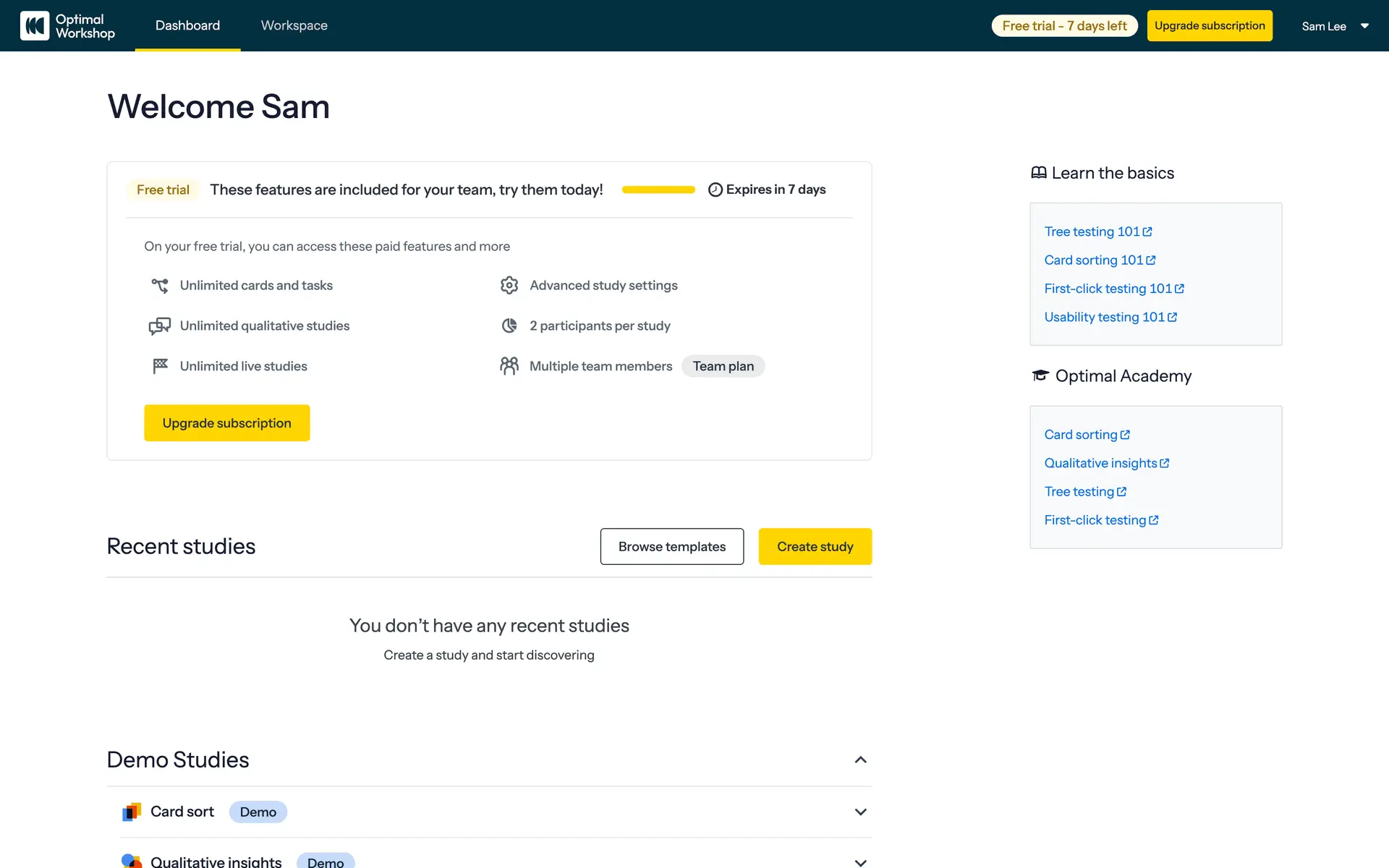Click the Optimal Academy graduation cap icon
Image resolution: width=1389 pixels, height=868 pixels.
click(1040, 375)
